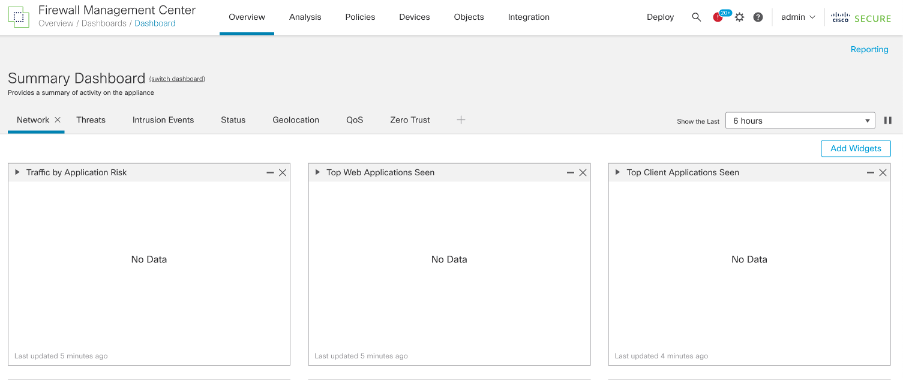Screen dimensions: 904x380
Task: Close the Top Client Applications Seen widget
Action: pos(883,172)
